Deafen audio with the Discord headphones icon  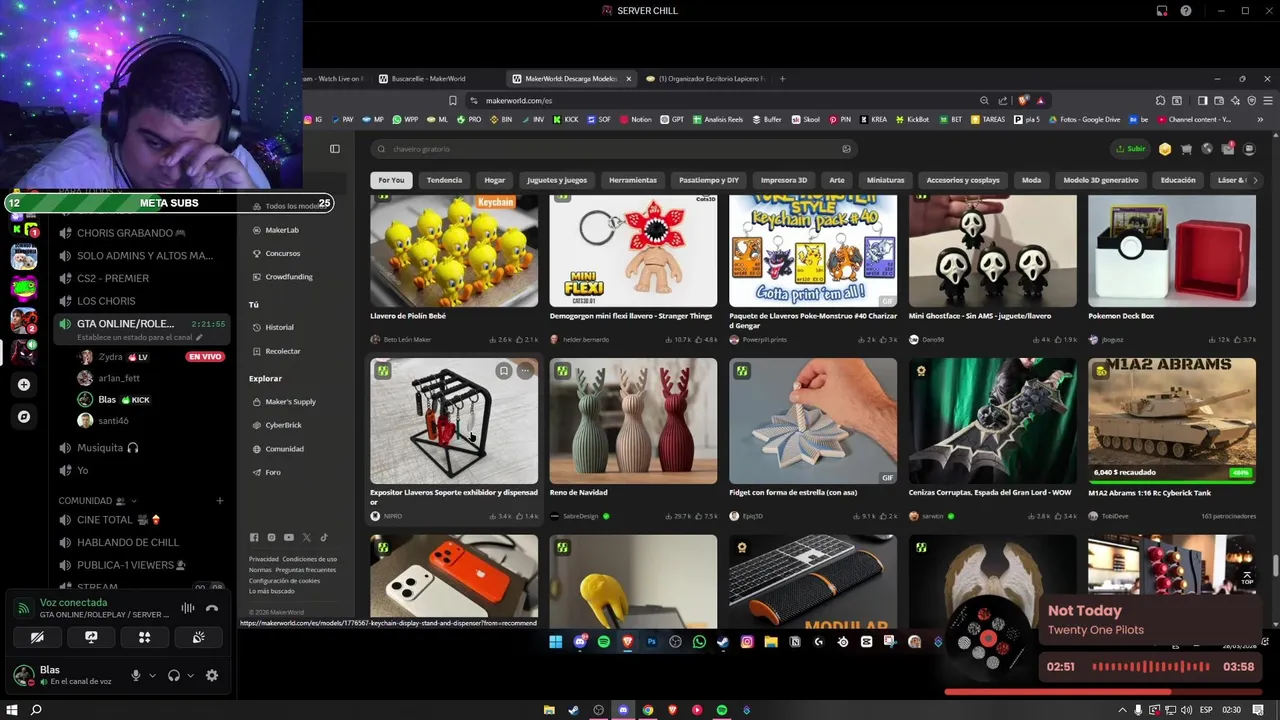[174, 676]
